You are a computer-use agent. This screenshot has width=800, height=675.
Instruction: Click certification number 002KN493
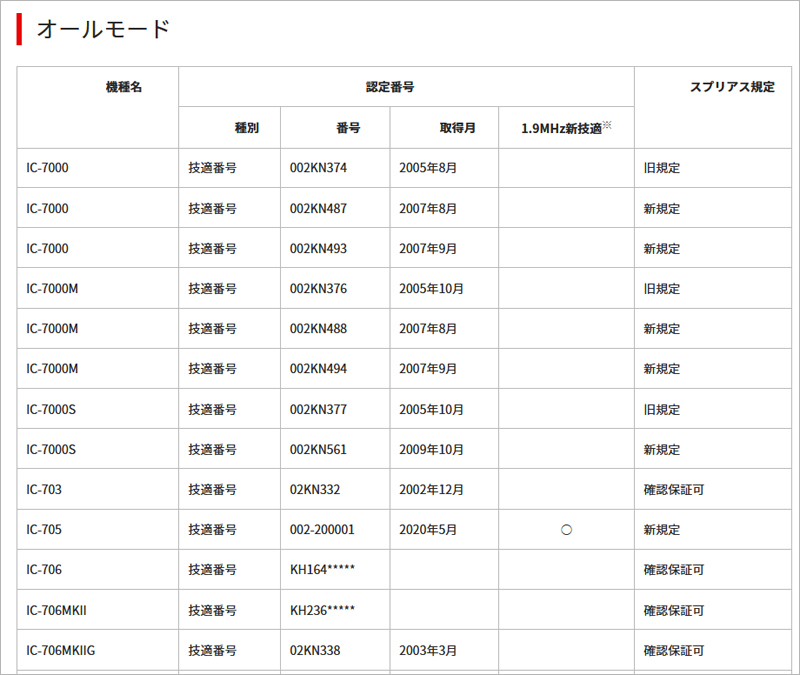(318, 248)
